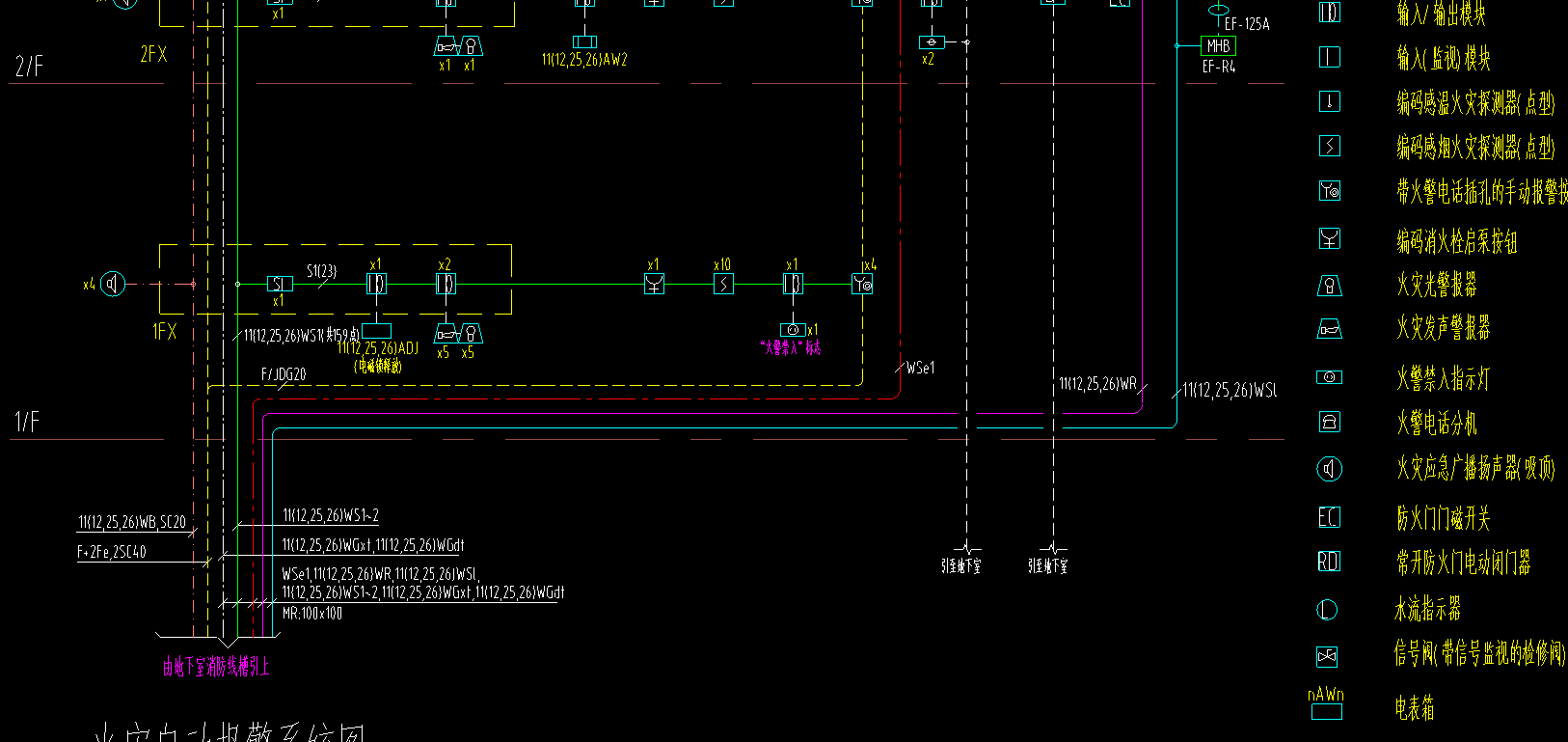The height and width of the screenshot is (742, 1568).
Task: Select the 信号阀 valve legend symbol
Action: 1328,657
